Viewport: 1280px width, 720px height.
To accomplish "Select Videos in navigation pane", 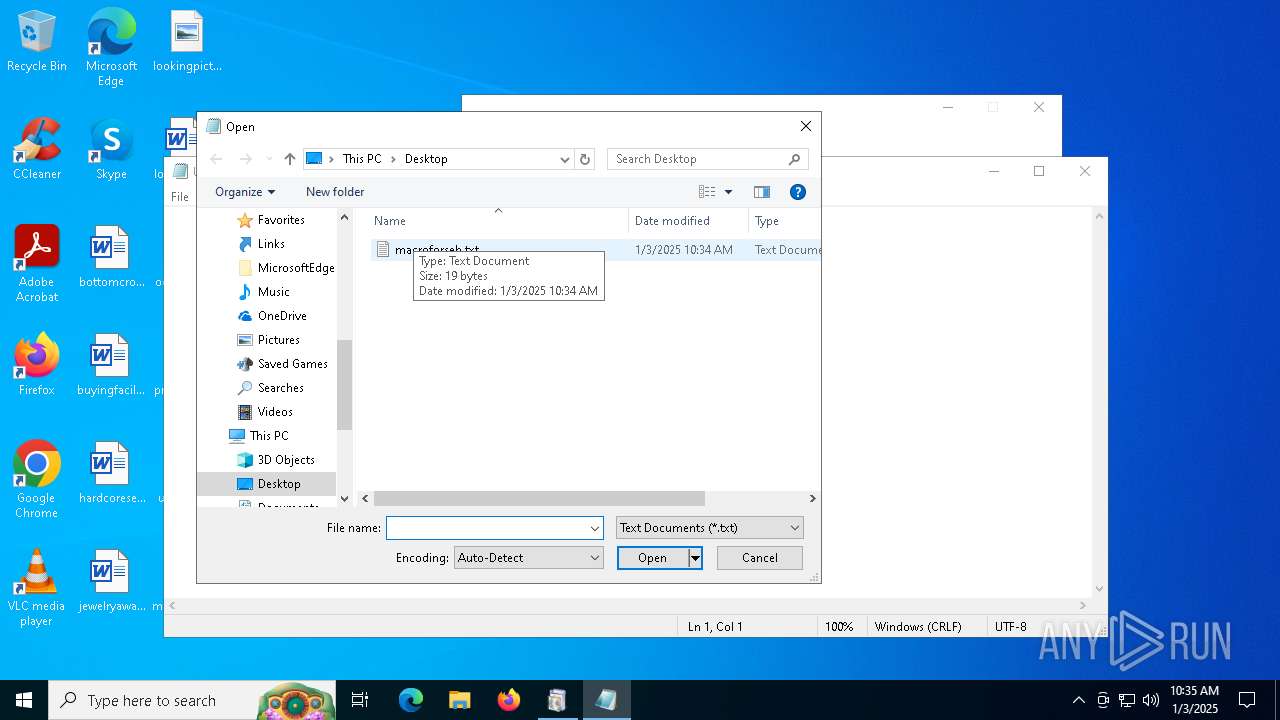I will (275, 412).
